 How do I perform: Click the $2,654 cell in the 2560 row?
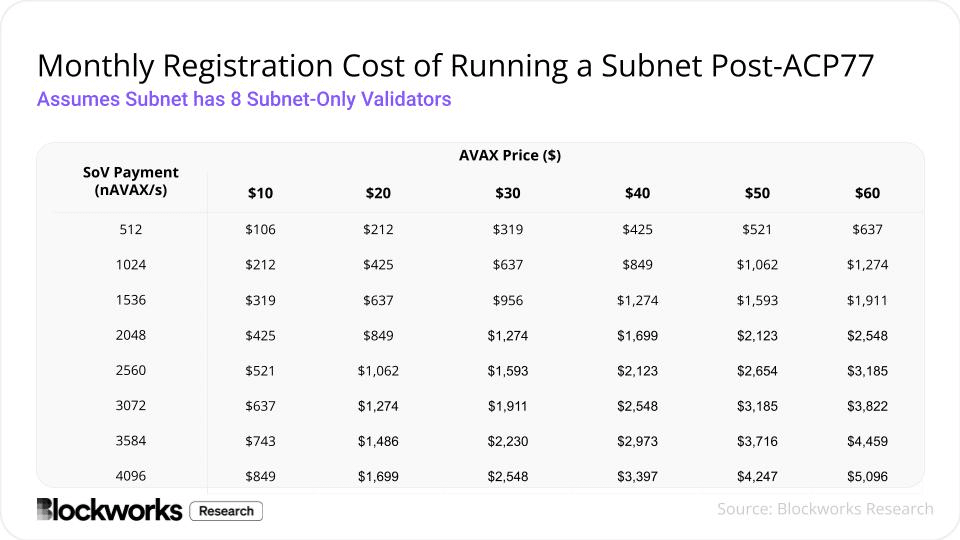[757, 371]
